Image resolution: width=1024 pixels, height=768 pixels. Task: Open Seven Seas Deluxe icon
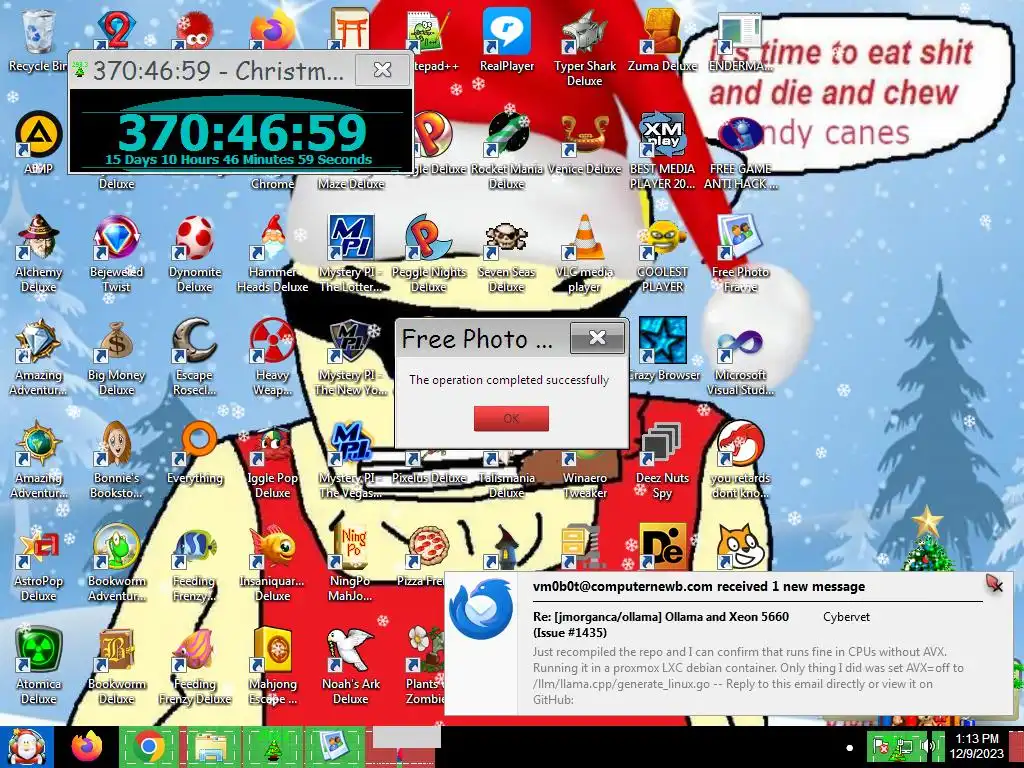click(507, 253)
